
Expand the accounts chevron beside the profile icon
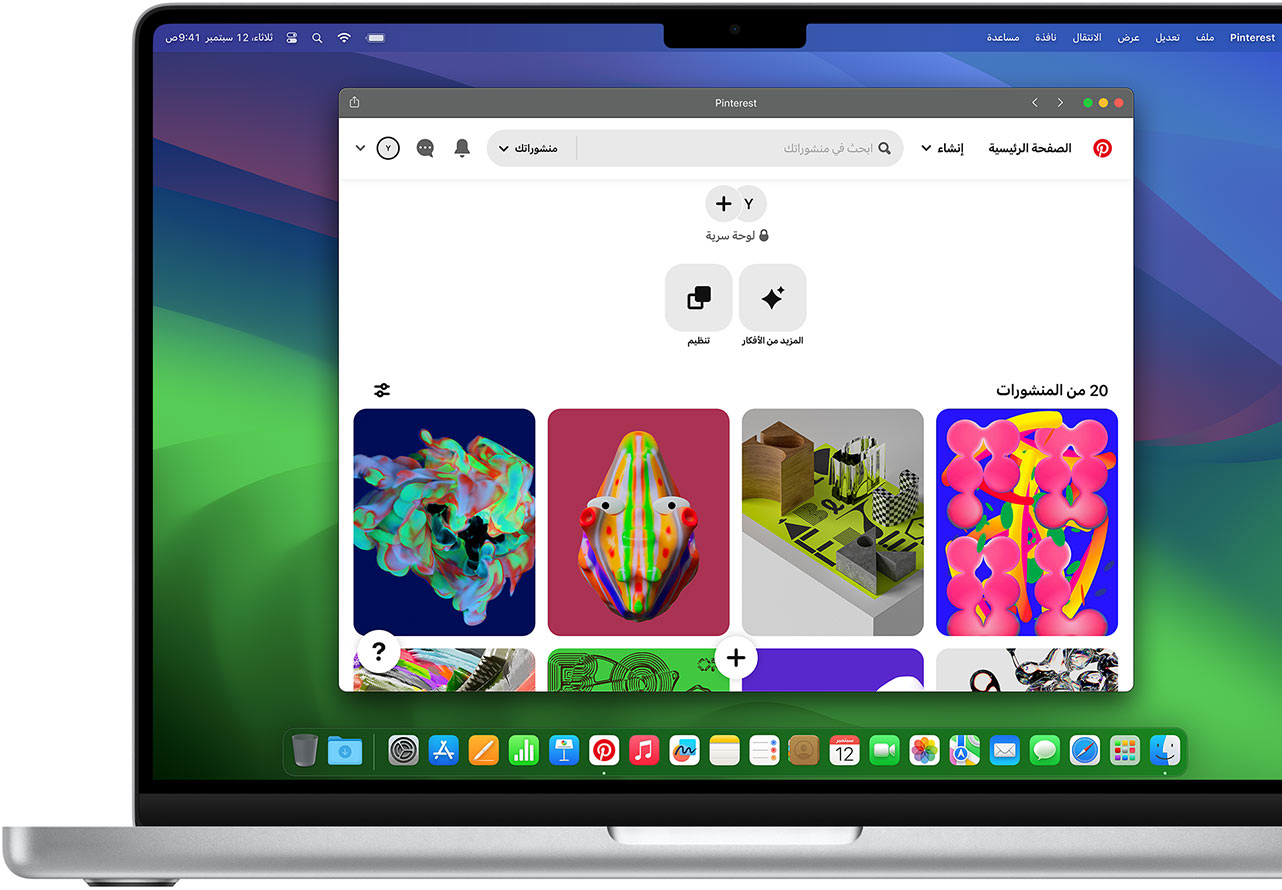(361, 148)
